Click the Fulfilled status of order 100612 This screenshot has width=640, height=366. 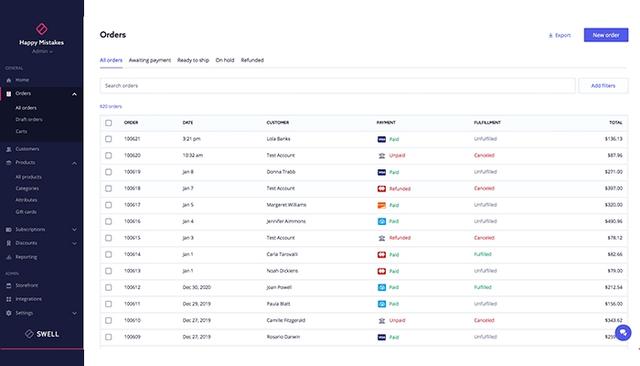(x=482, y=287)
